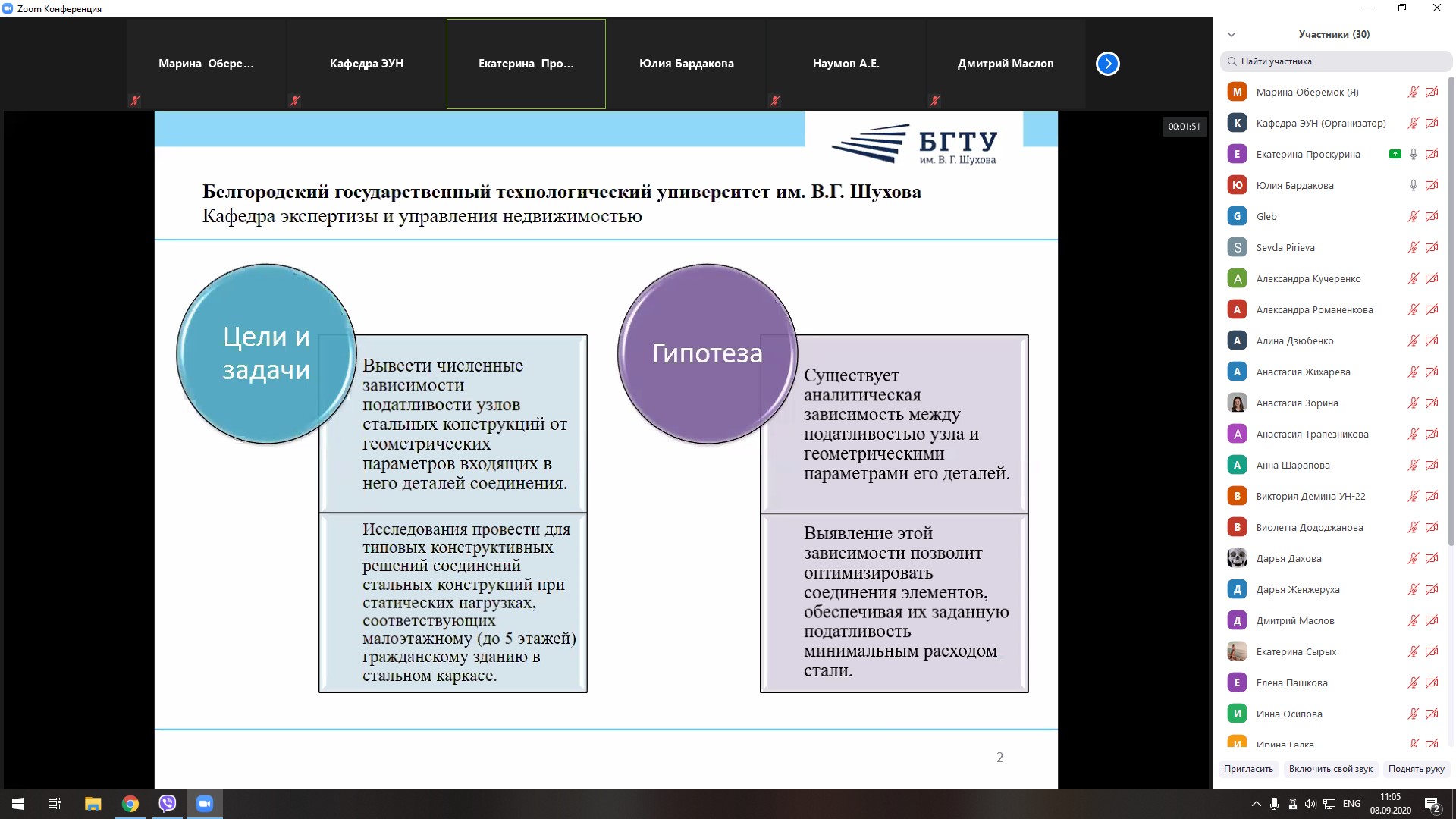This screenshot has width=1456, height=819.
Task: Click the 00:01:51 meeting timer
Action: click(x=1184, y=127)
